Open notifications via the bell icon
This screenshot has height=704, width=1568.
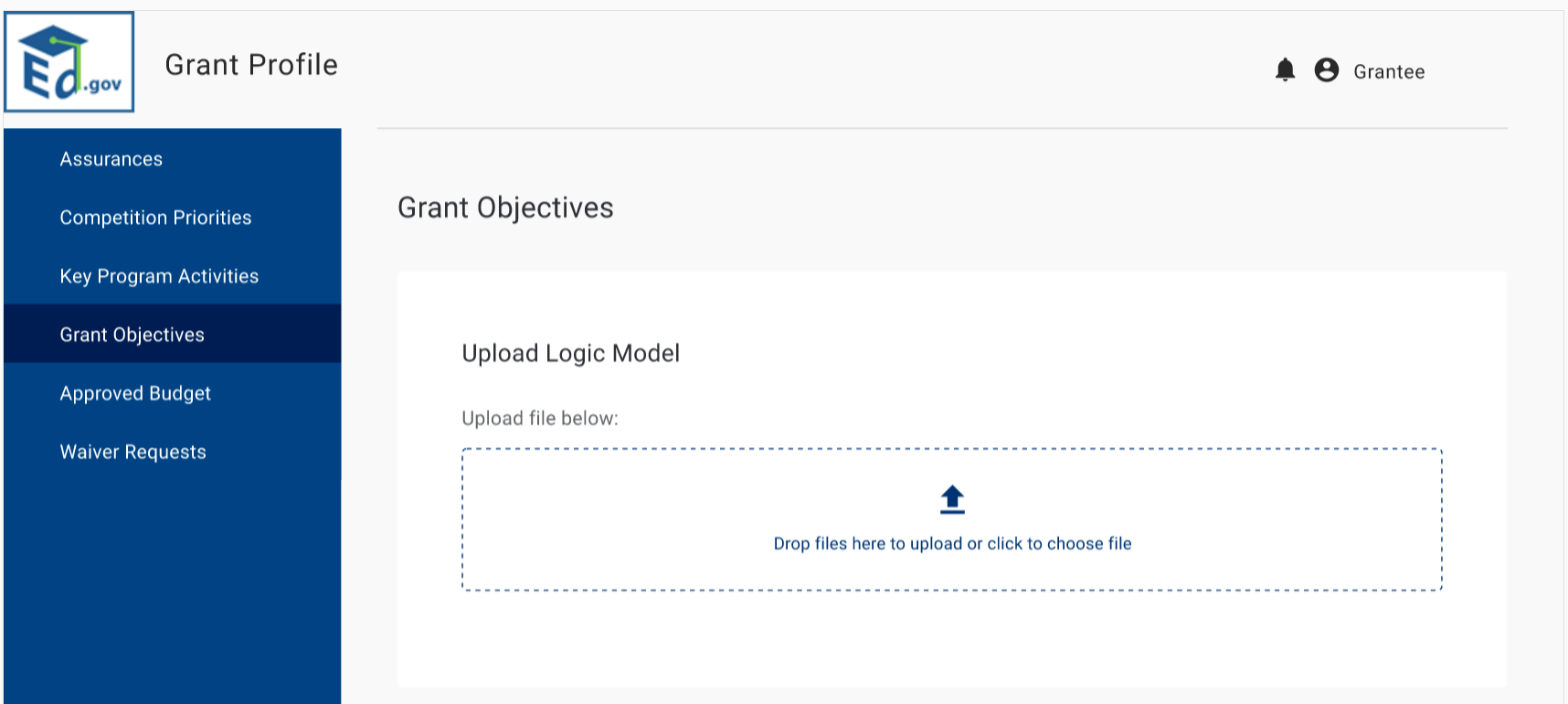click(x=1285, y=70)
